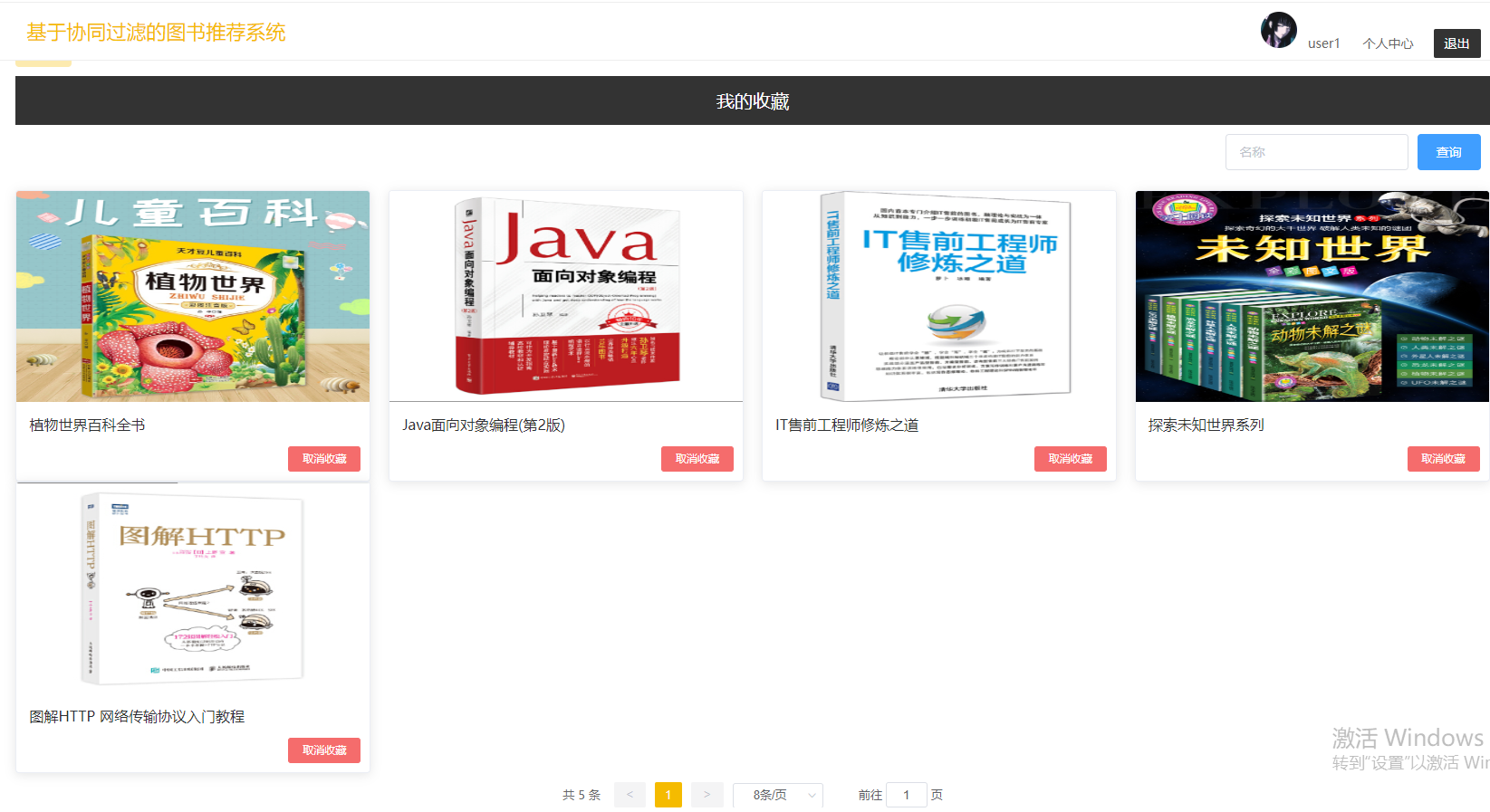Viewport: 1490px width, 812px height.
Task: Cancel favorite for 探索未知世界系列
Action: 1443,459
